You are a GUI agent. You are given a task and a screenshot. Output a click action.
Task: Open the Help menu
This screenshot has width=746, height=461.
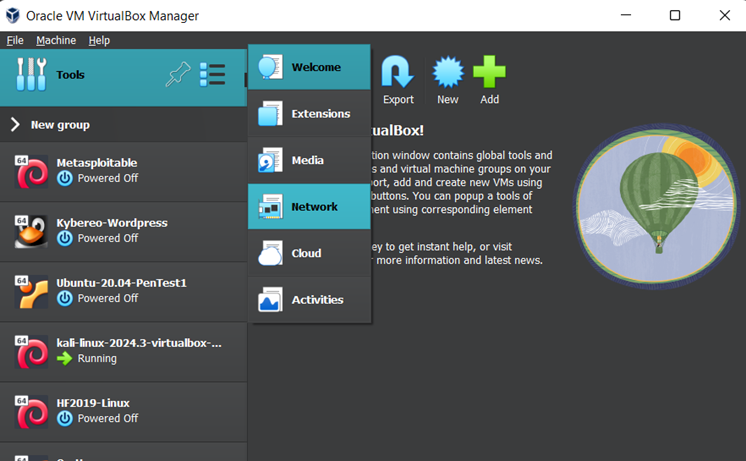click(99, 40)
